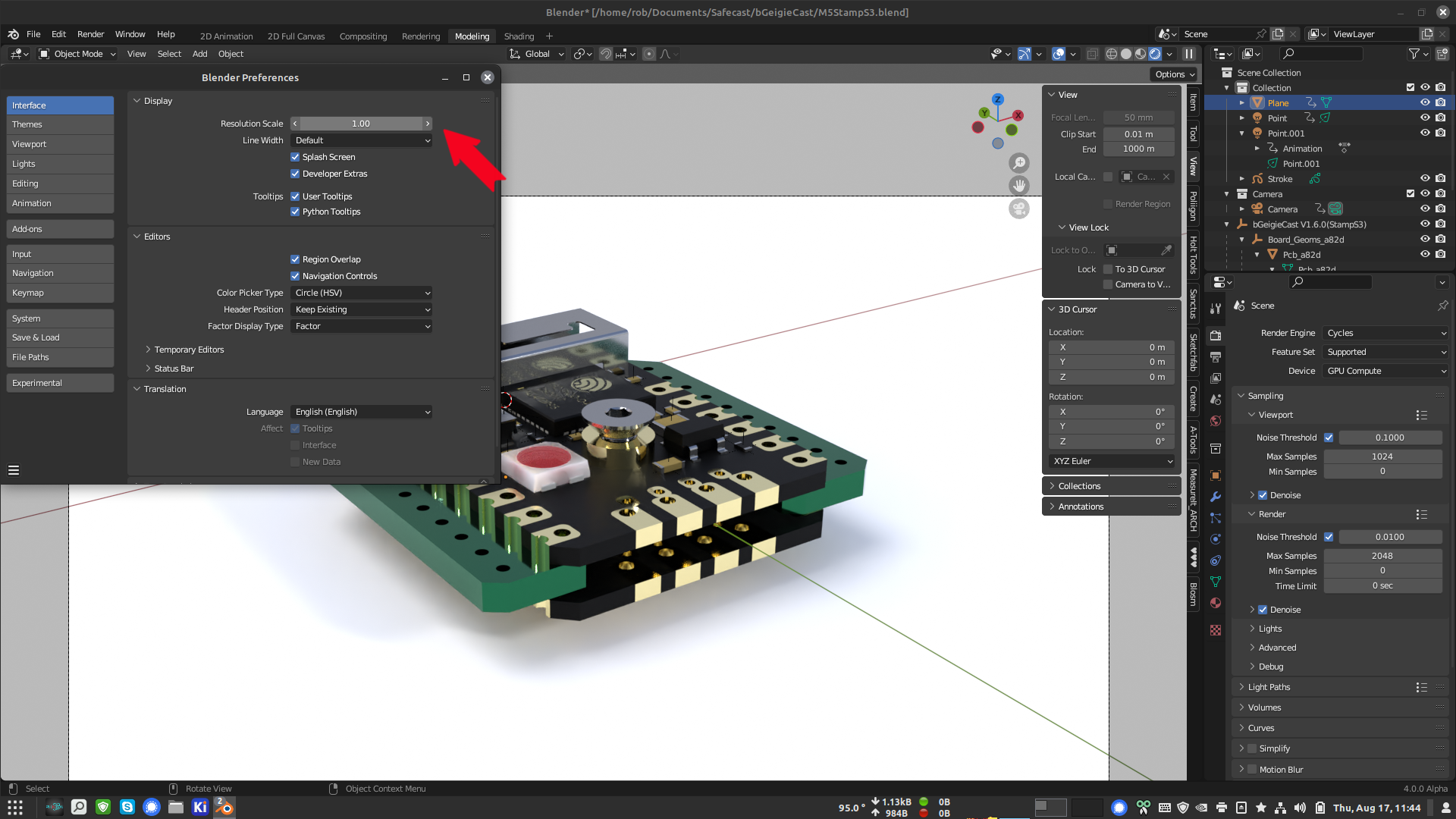The height and width of the screenshot is (819, 1456).
Task: Click the viewport Max Samples 1024 field
Action: tap(1382, 457)
